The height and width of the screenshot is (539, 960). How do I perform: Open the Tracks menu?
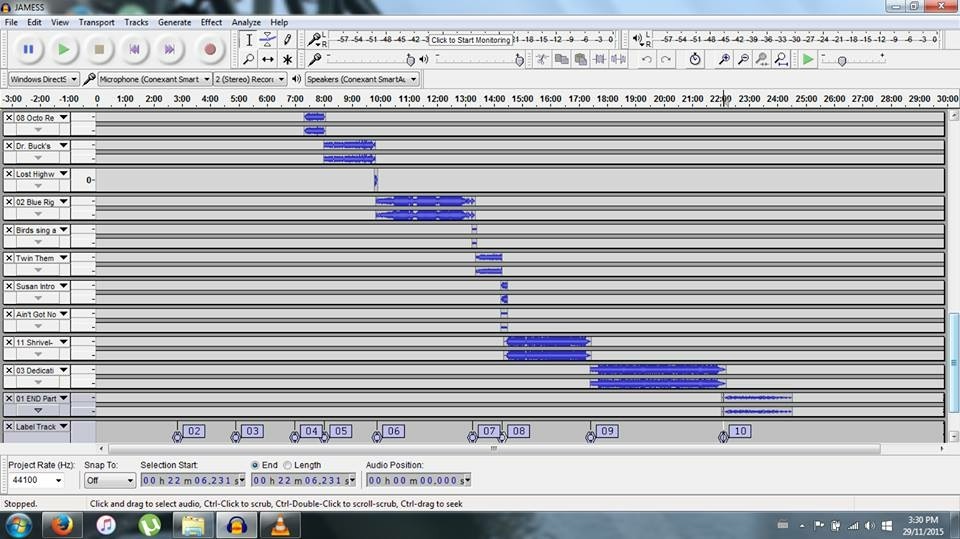(136, 22)
